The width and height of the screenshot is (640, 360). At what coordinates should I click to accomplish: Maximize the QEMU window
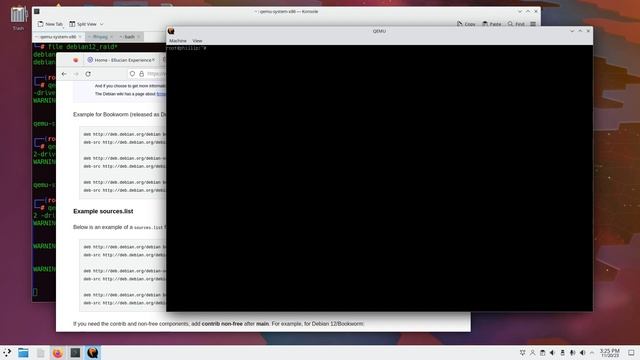(x=580, y=31)
